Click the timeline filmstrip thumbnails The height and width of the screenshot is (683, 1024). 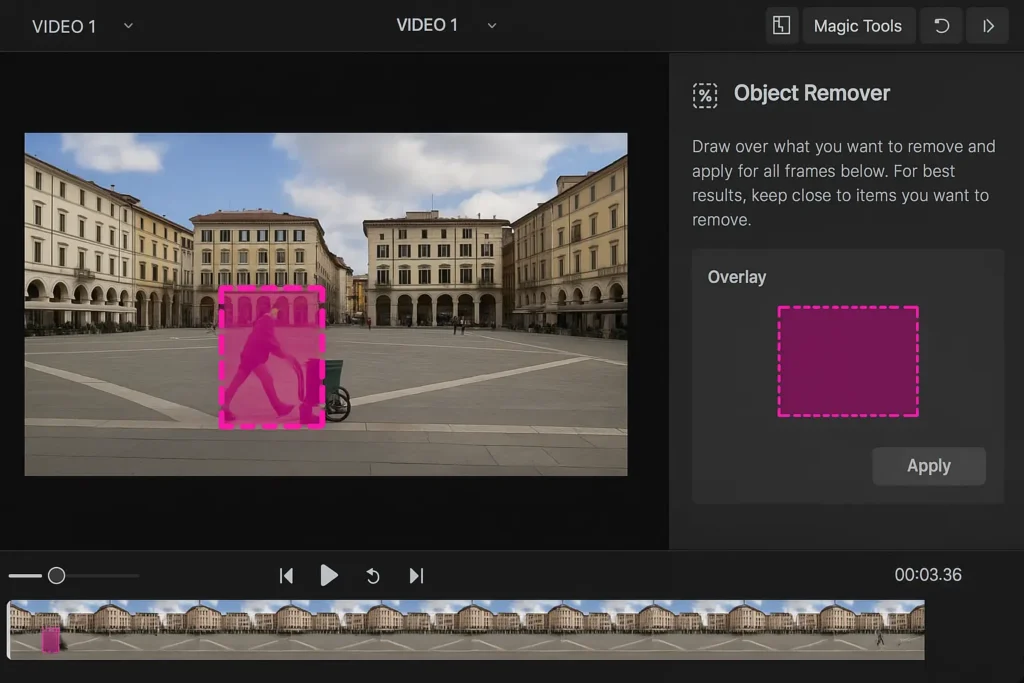[x=466, y=629]
